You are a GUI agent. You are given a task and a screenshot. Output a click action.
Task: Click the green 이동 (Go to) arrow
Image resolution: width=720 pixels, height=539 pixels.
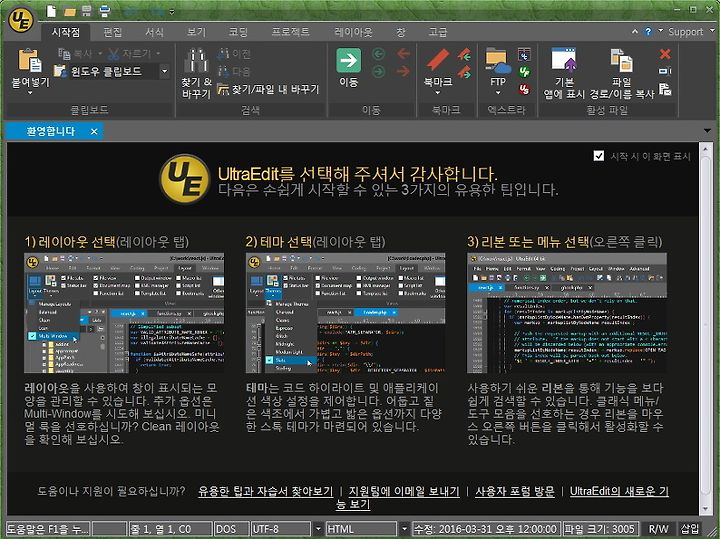point(349,60)
